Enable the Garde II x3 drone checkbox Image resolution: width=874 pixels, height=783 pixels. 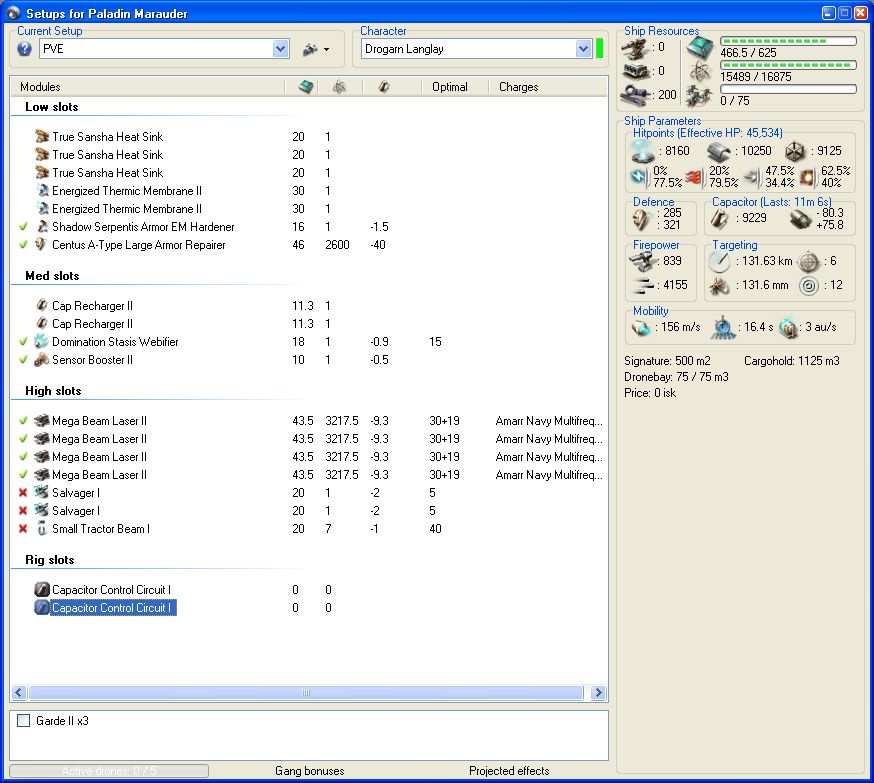coord(24,720)
